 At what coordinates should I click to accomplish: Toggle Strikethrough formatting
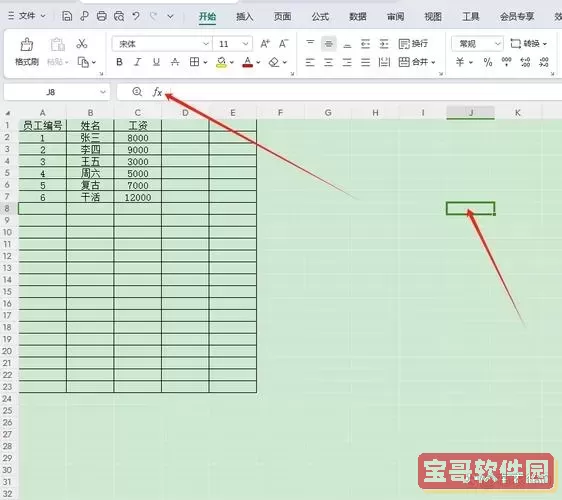(175, 62)
